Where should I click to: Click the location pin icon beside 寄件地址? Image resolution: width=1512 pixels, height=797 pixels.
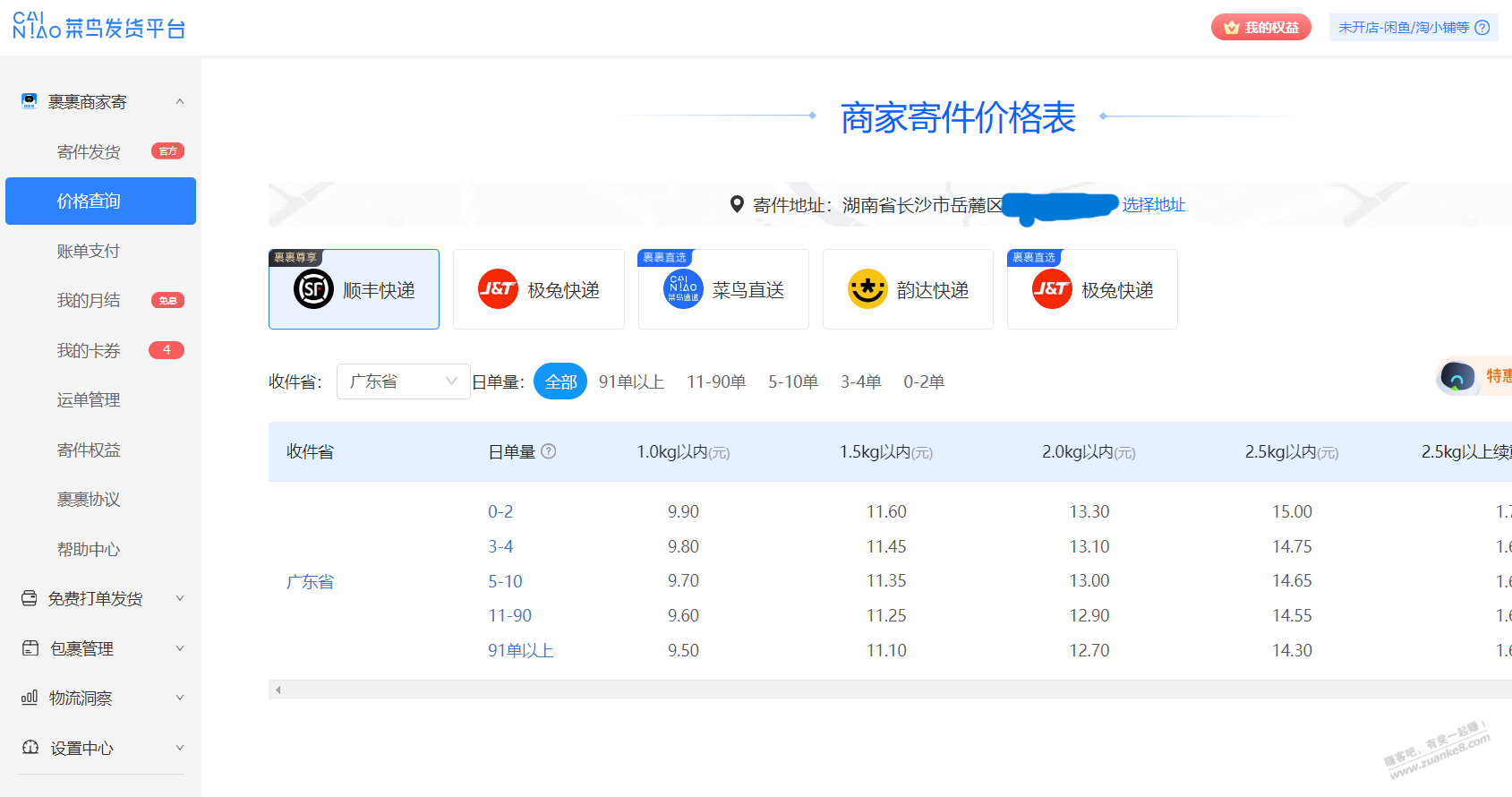pos(737,204)
